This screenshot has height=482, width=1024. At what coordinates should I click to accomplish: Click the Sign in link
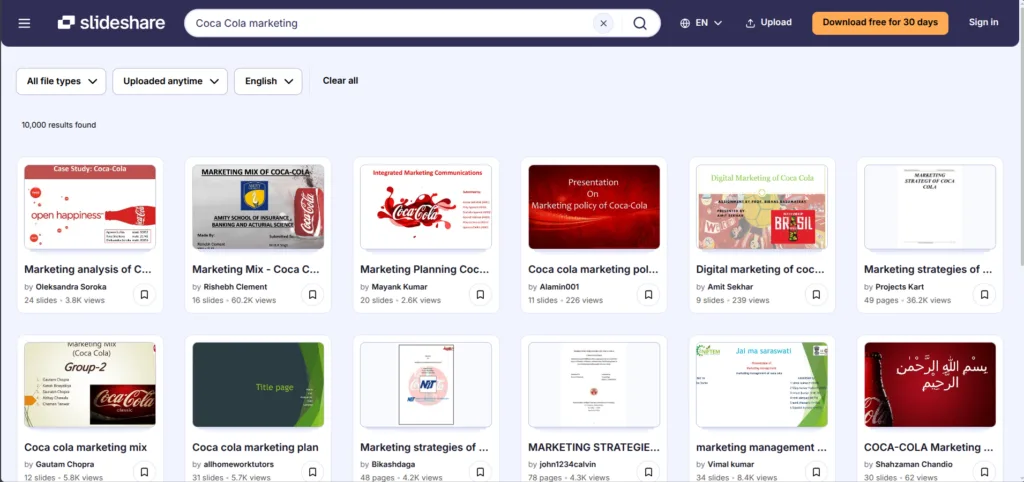click(983, 22)
